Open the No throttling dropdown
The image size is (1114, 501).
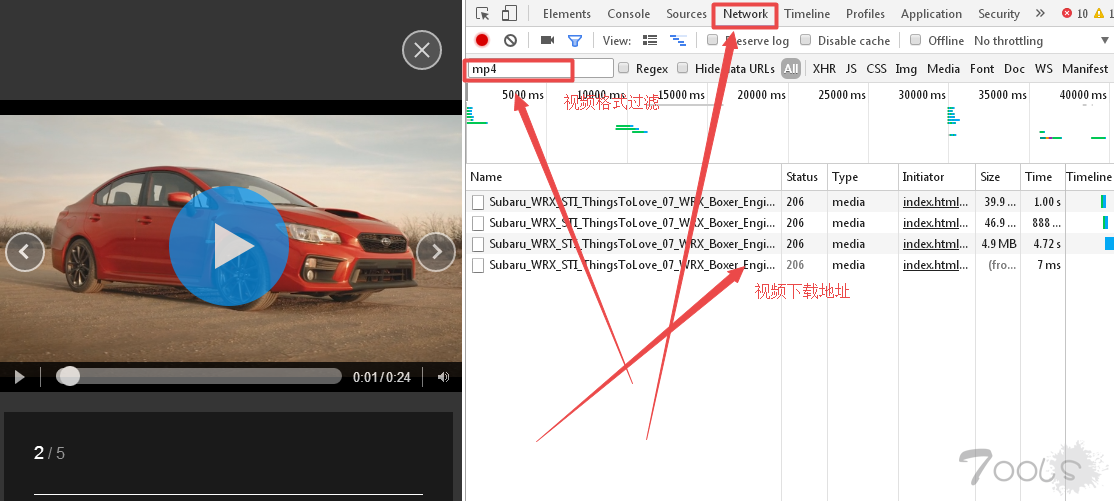tap(1042, 41)
